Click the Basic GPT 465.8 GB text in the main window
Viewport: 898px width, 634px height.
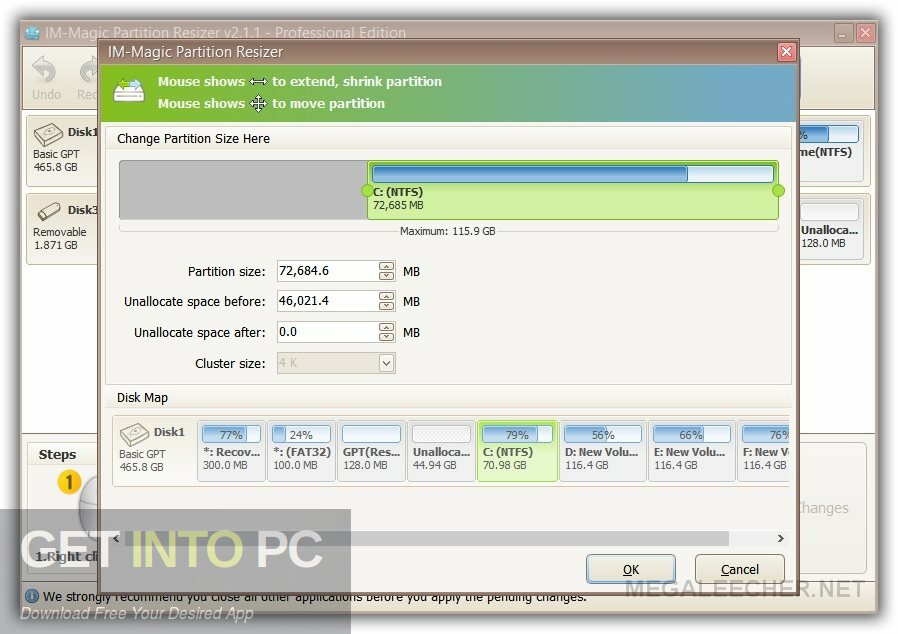pyautogui.click(x=56, y=160)
